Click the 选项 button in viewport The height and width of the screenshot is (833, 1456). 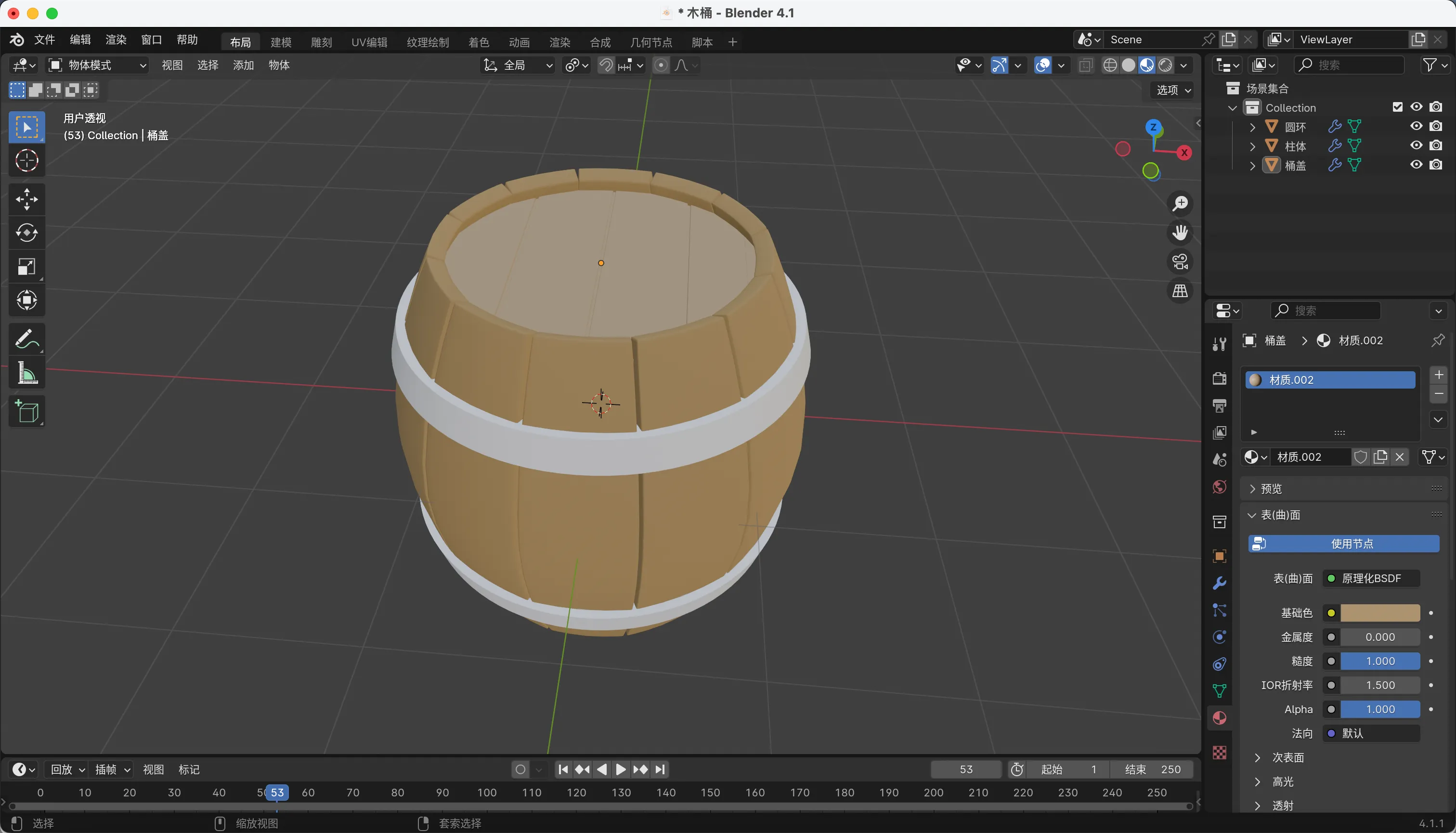click(x=1173, y=90)
